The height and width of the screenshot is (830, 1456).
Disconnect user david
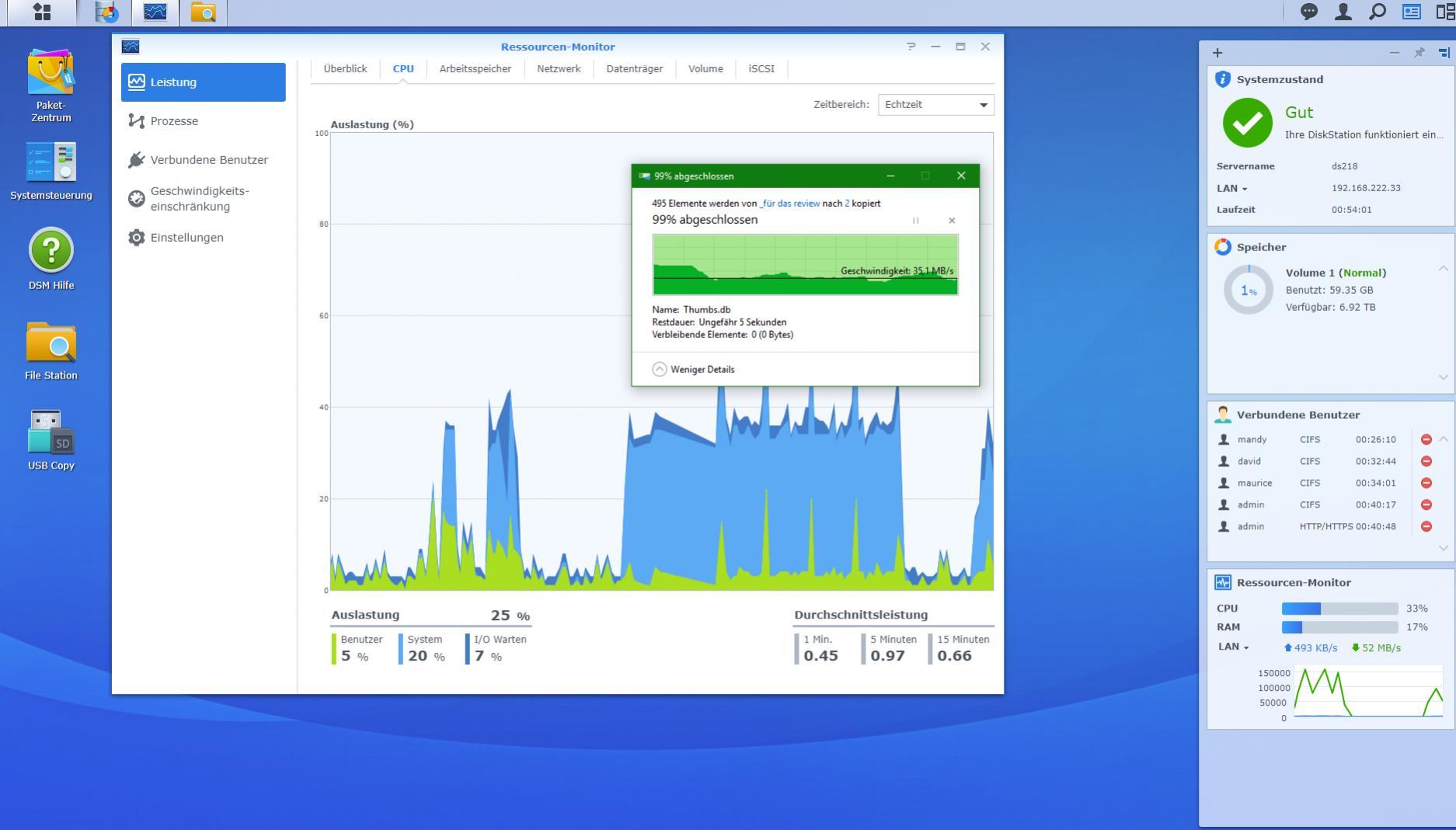click(1426, 462)
